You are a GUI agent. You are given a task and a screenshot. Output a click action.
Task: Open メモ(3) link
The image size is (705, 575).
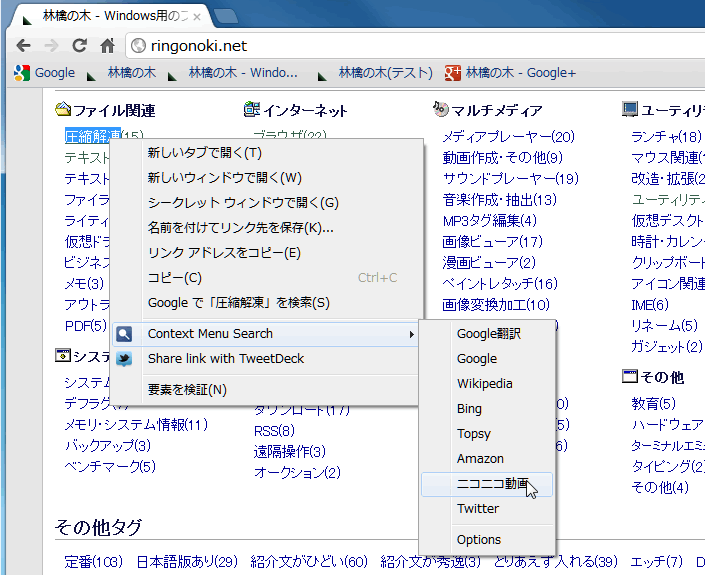84,284
